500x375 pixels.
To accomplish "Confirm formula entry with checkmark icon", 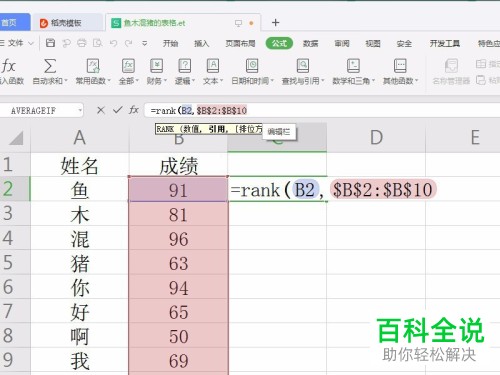I will 117,110.
